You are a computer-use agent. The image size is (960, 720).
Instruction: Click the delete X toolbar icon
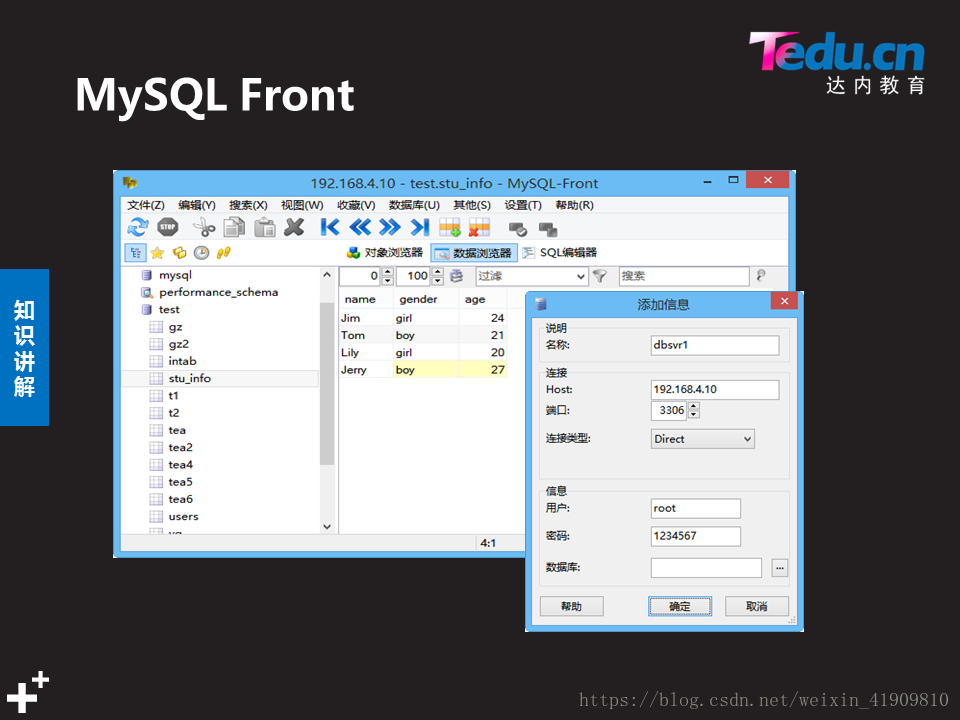click(294, 227)
